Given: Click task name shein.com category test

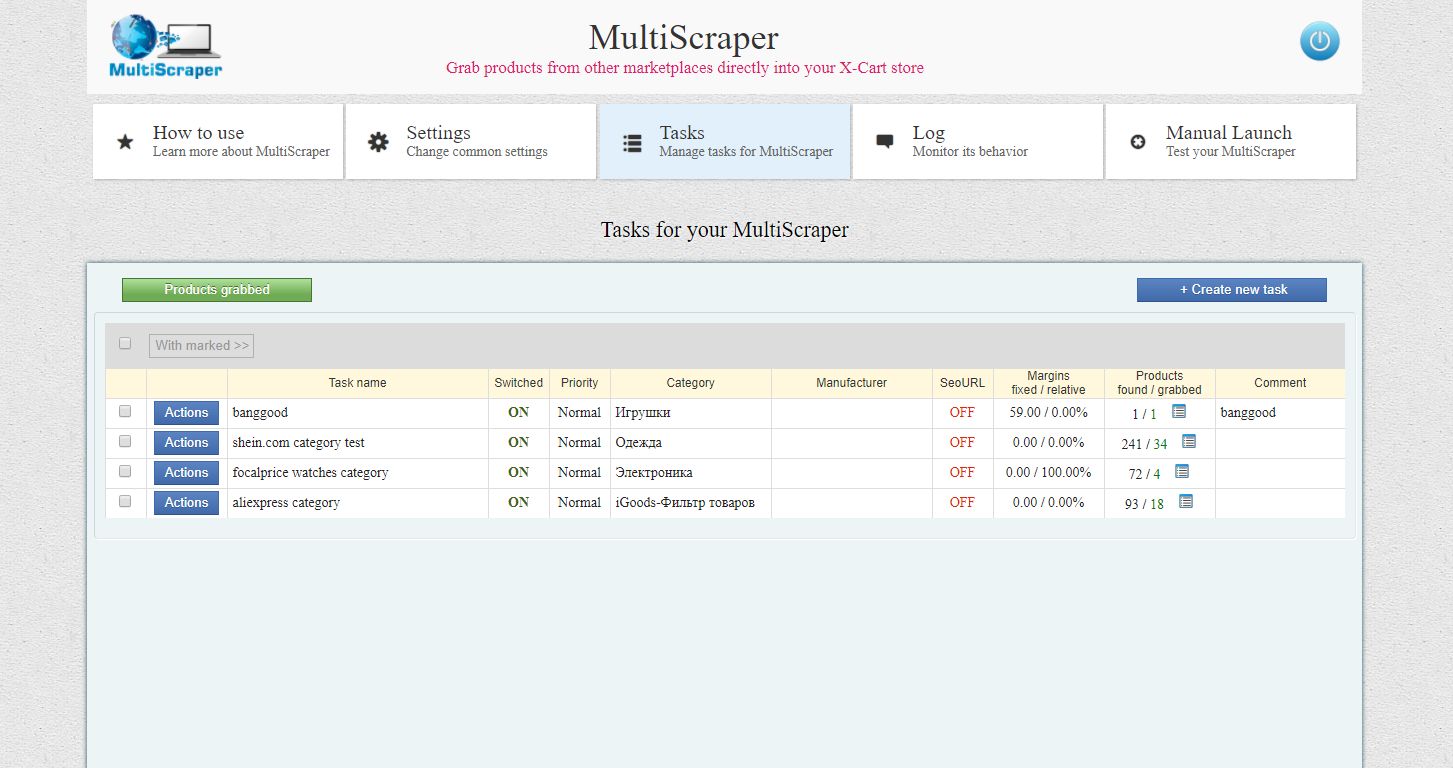Looking at the screenshot, I should 298,442.
